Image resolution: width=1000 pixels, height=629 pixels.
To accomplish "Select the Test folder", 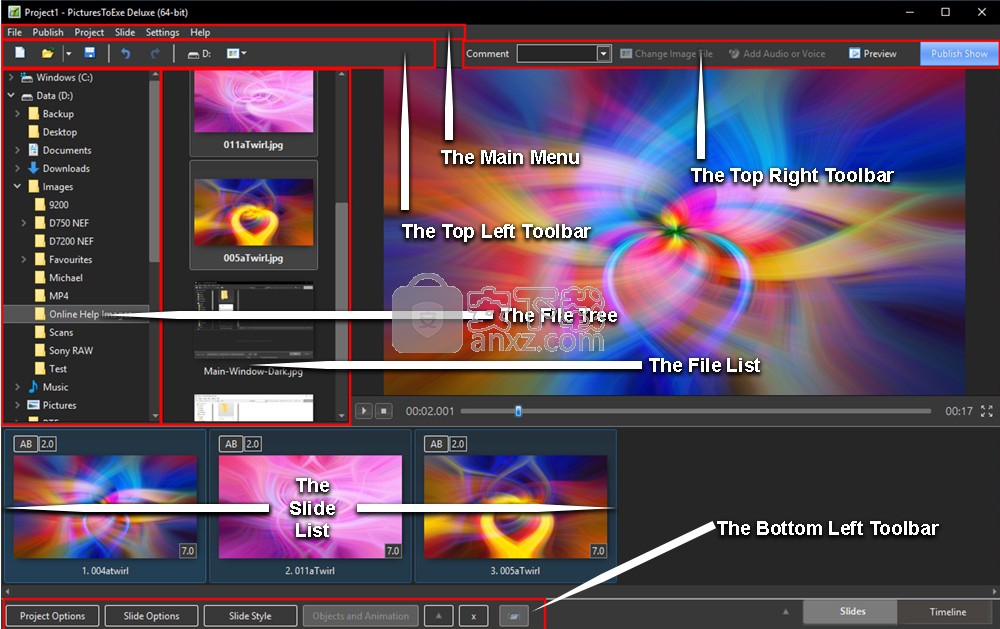I will tap(50, 369).
